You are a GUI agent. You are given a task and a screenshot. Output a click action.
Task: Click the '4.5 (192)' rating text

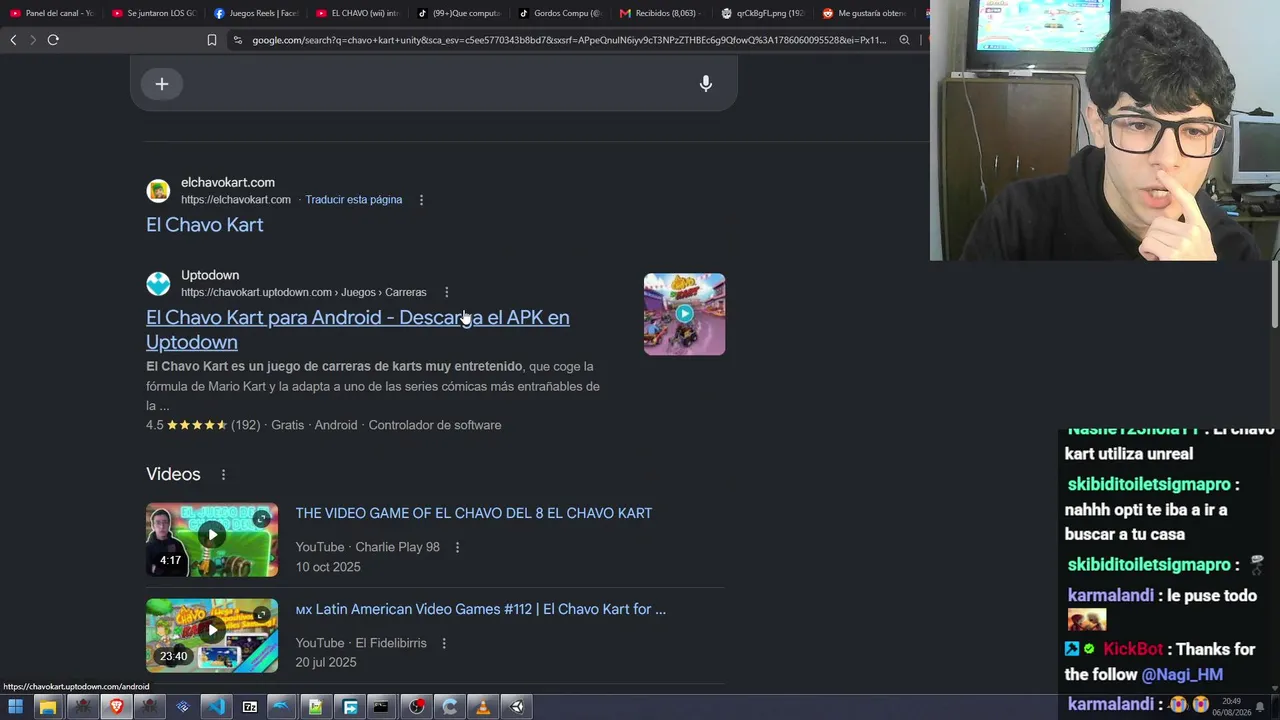[x=203, y=425]
